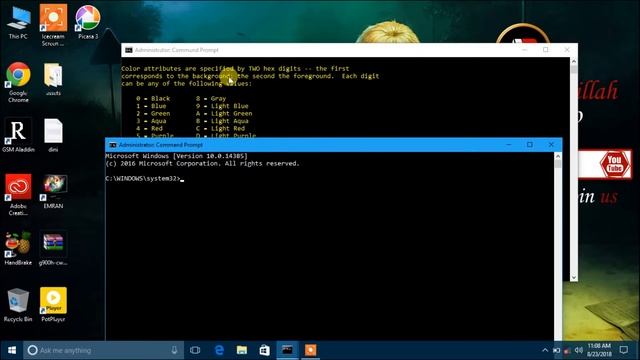Open the Action Center notifications
This screenshot has width=640, height=360.
[624, 350]
